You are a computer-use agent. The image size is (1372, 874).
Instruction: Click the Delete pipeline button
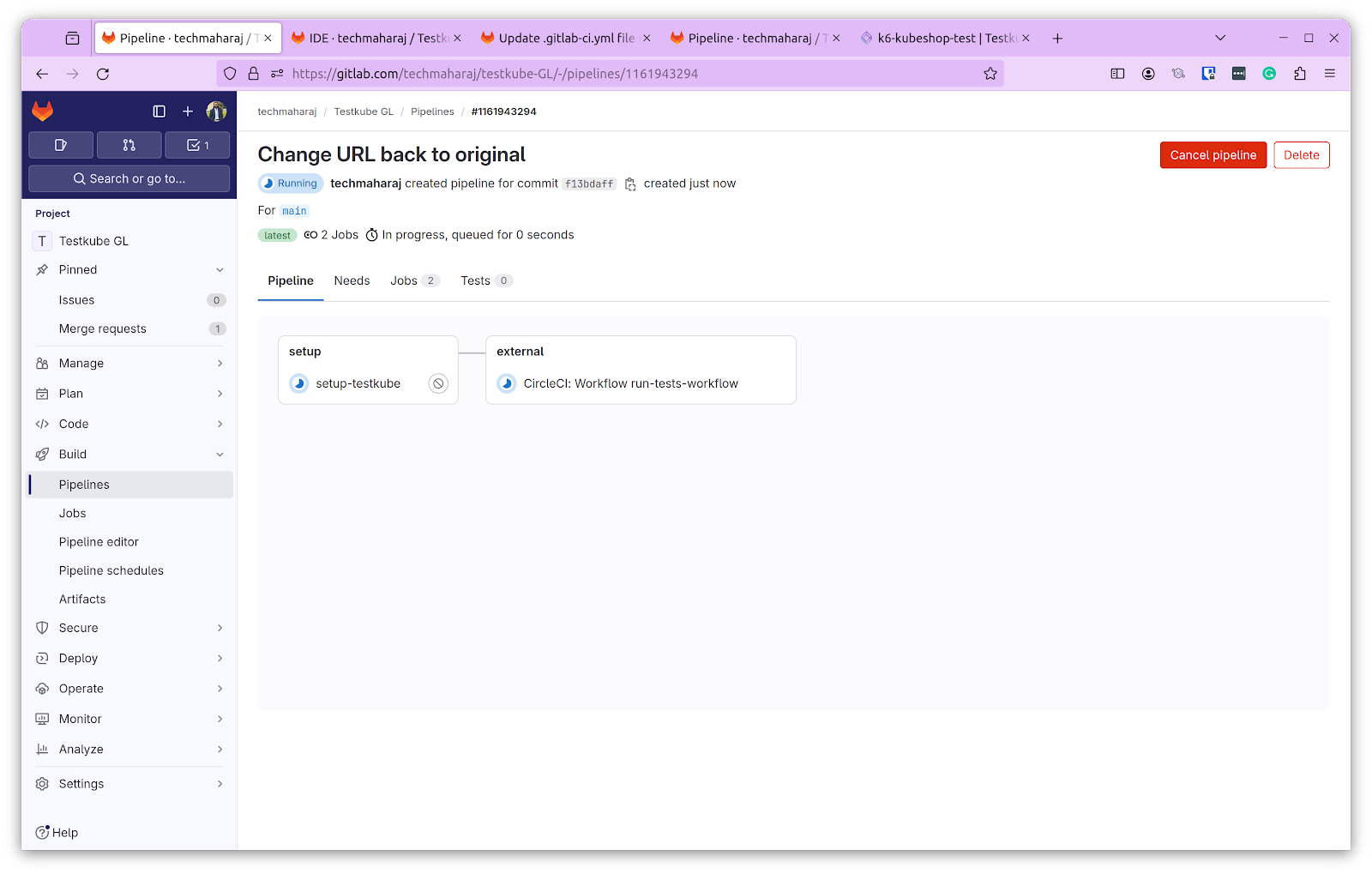[1302, 155]
